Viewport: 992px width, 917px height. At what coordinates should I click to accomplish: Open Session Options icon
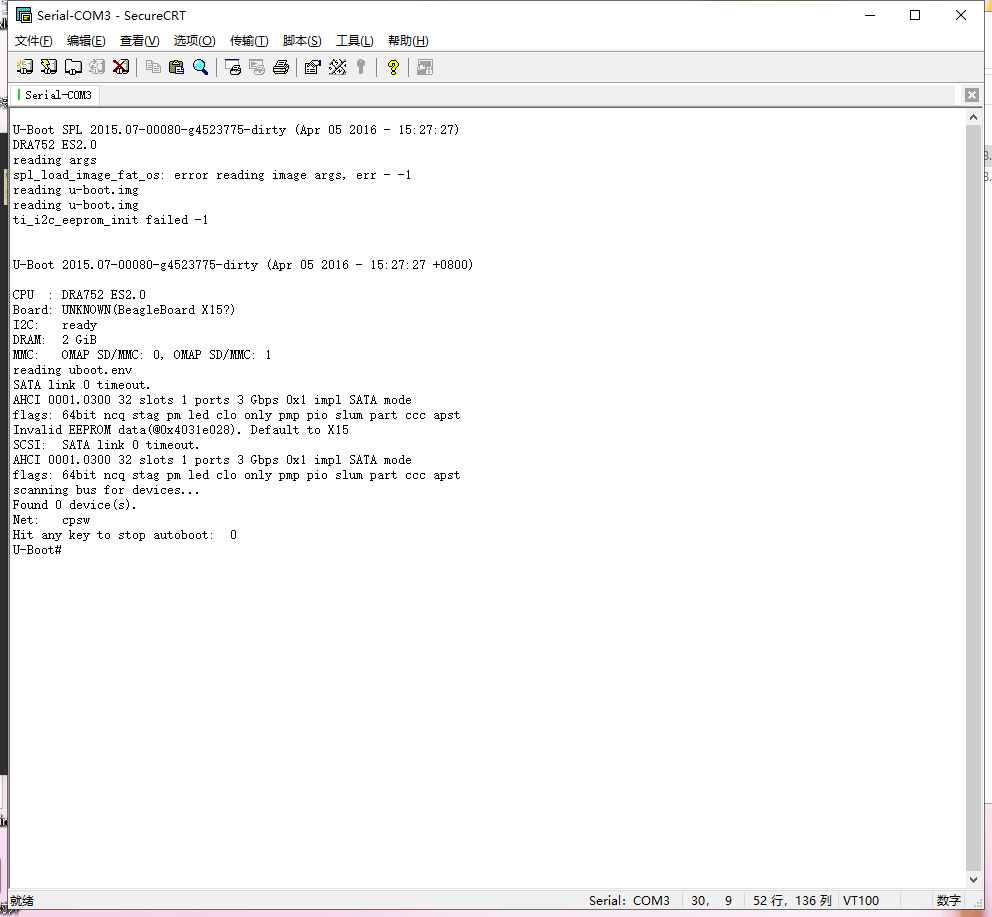click(x=313, y=67)
